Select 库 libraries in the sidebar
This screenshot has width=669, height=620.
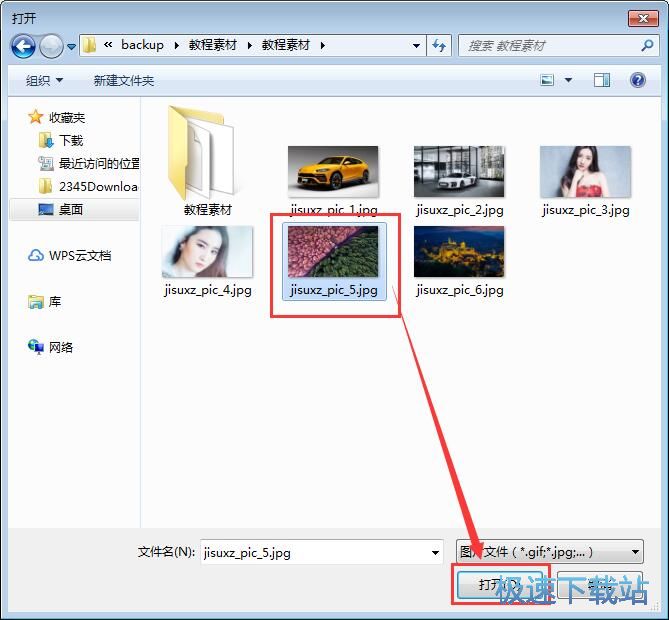[55, 302]
